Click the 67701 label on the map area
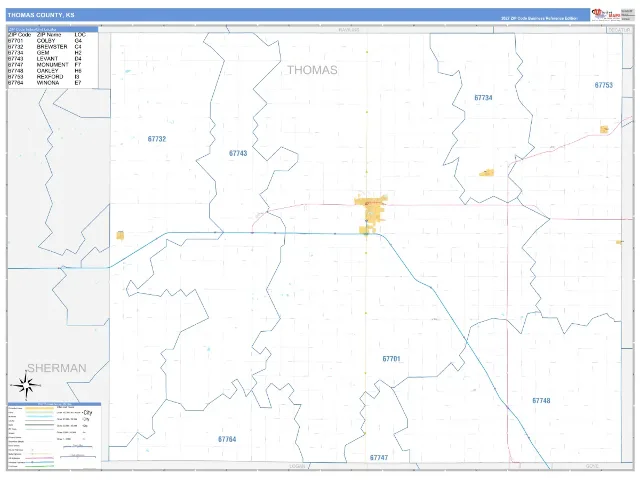640x480 pixels. pos(391,359)
